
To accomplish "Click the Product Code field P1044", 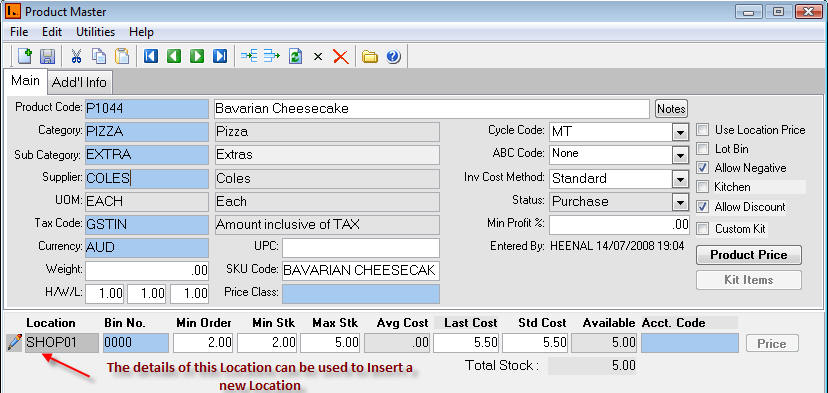I will [x=147, y=109].
